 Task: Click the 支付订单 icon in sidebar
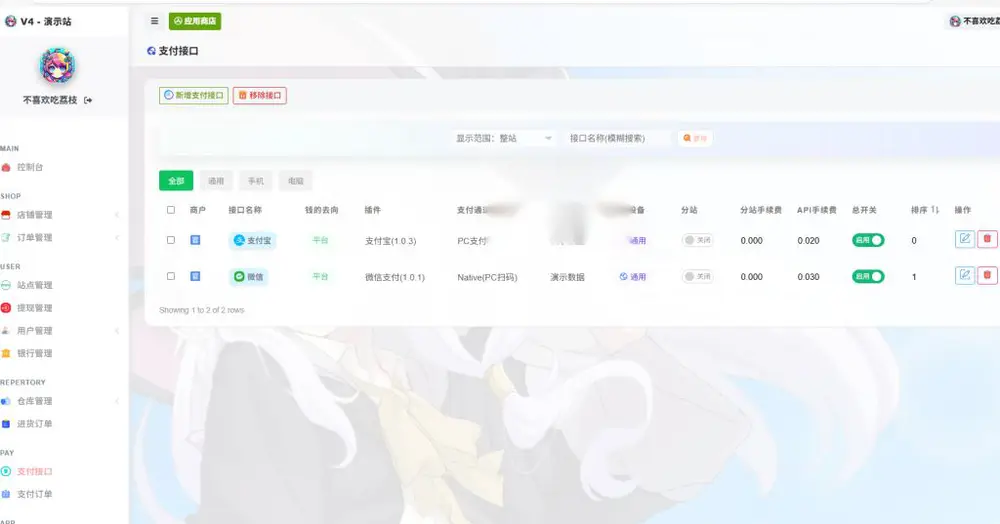(x=6, y=493)
